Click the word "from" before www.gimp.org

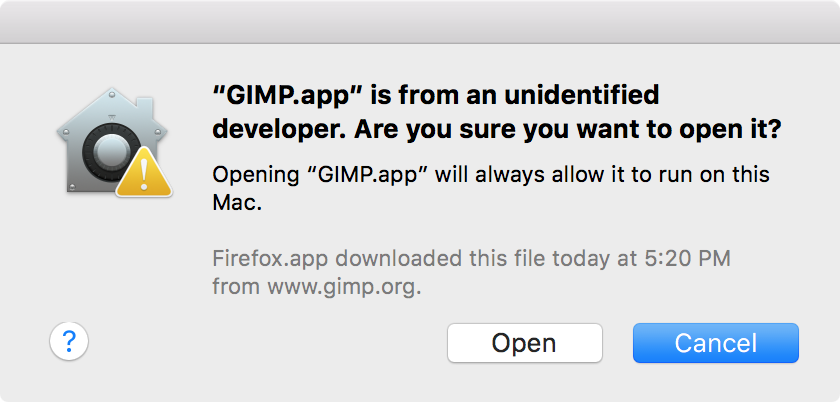coord(237,287)
